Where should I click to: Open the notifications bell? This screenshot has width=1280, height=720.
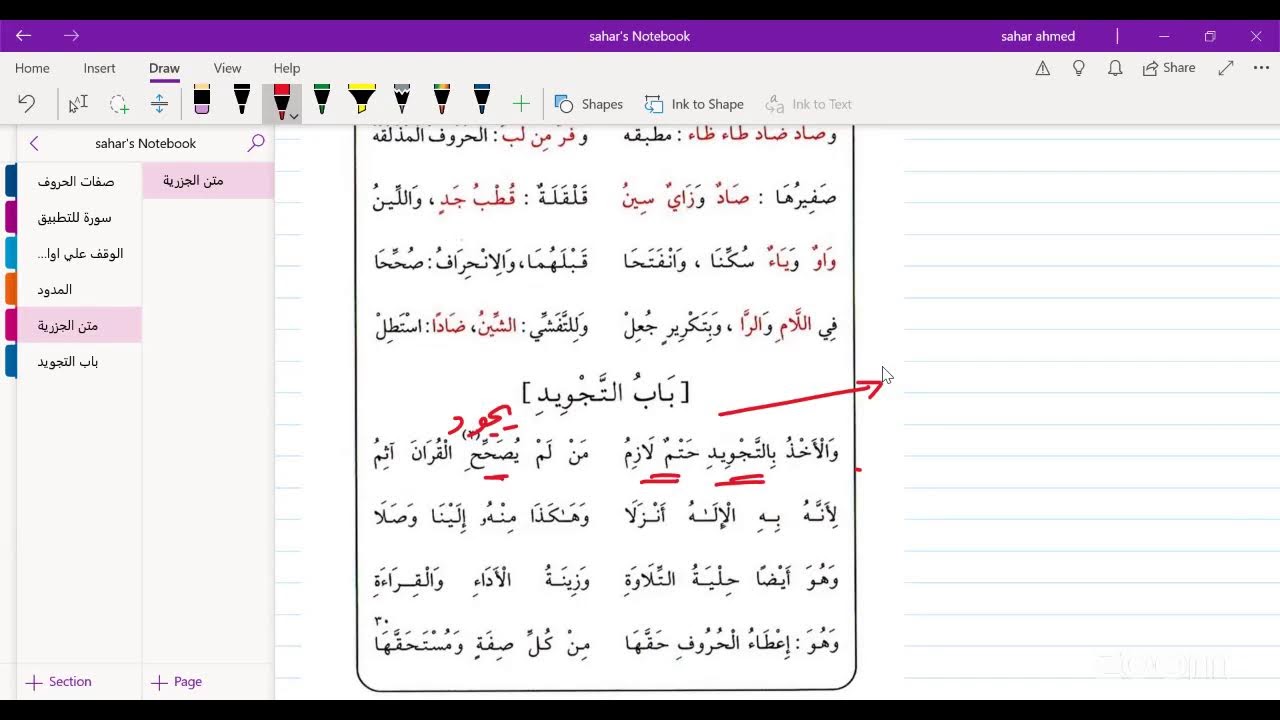coord(1115,68)
